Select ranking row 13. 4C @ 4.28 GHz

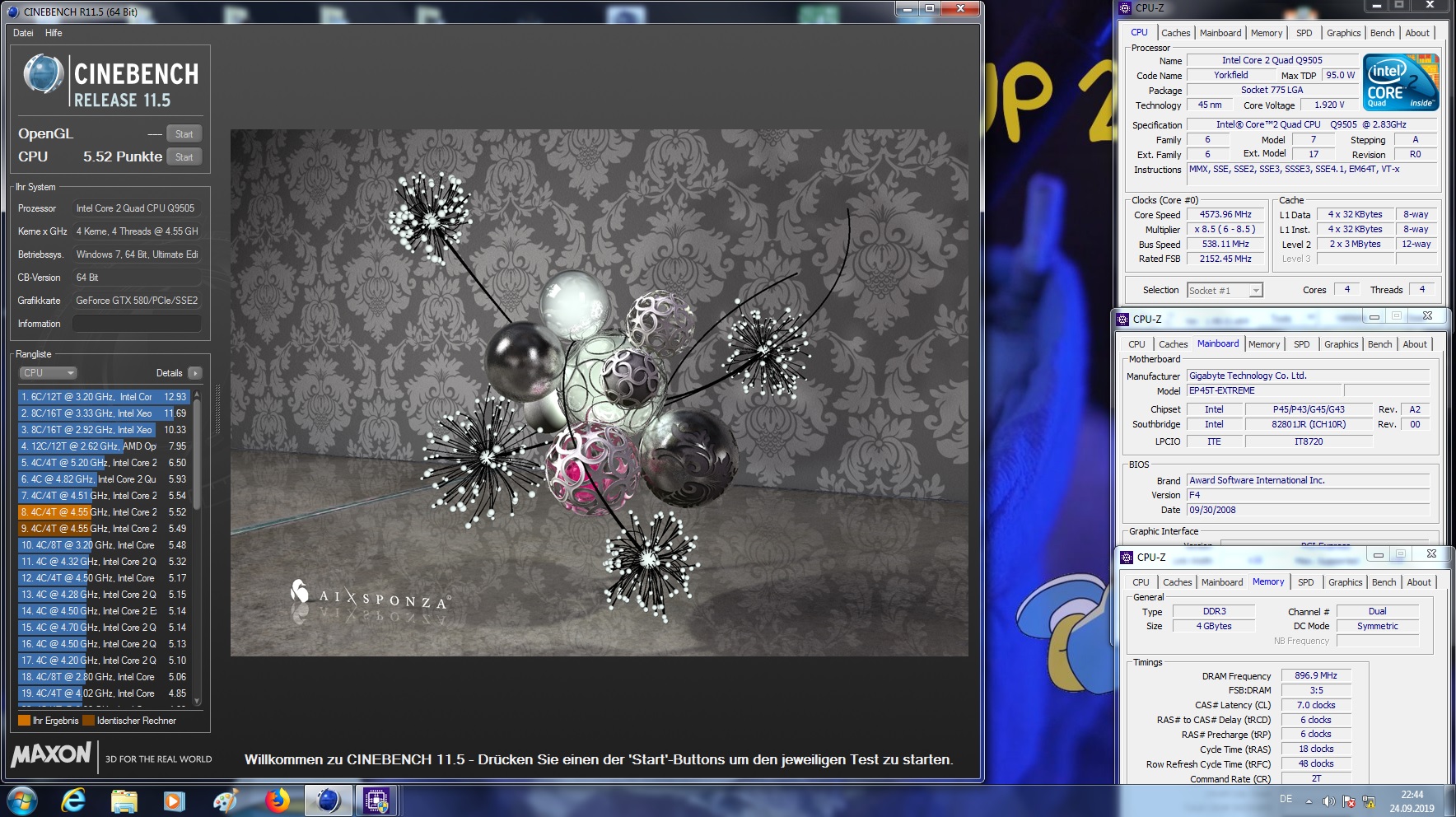[x=105, y=595]
